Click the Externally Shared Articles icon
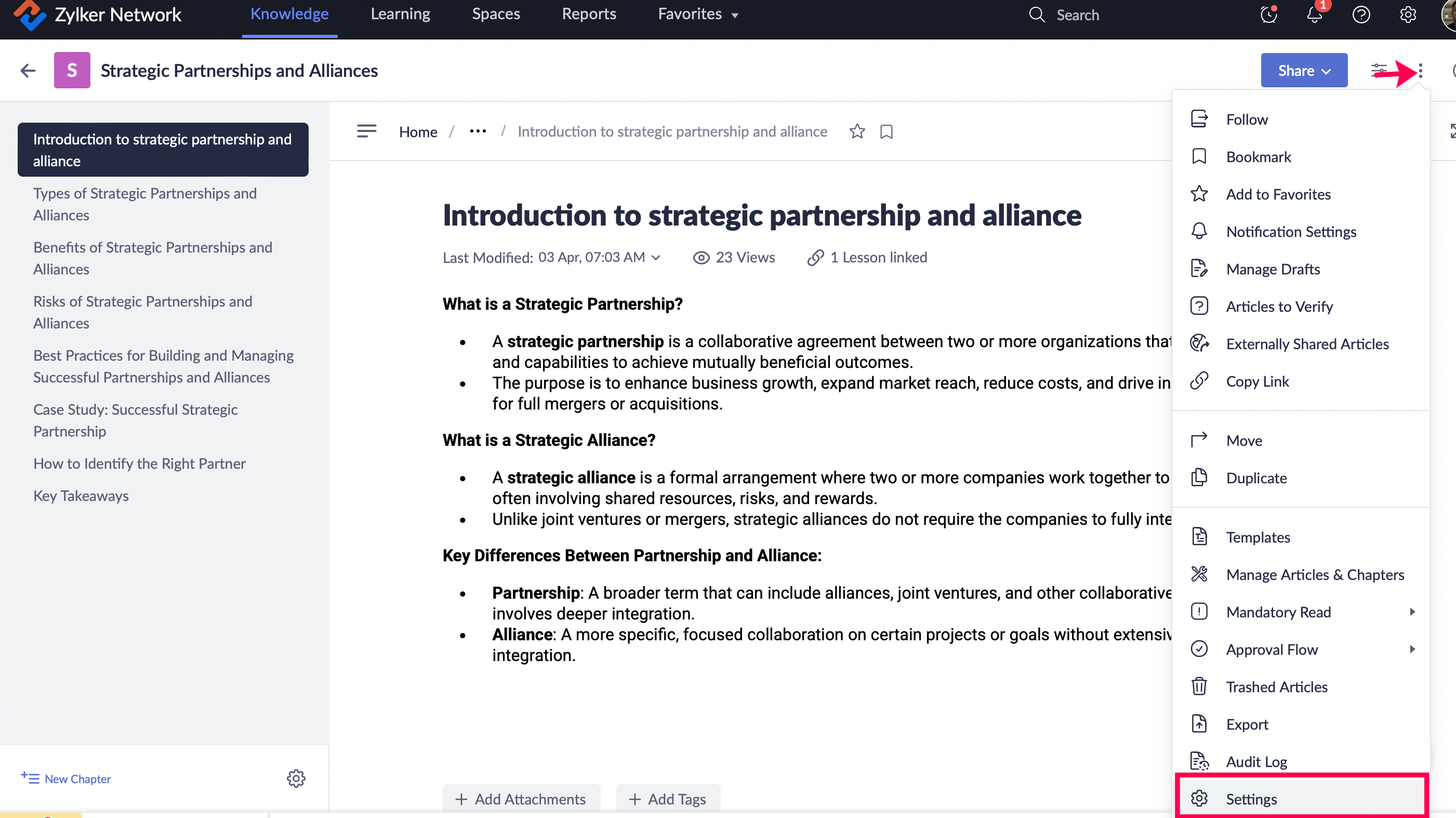 click(x=1199, y=344)
